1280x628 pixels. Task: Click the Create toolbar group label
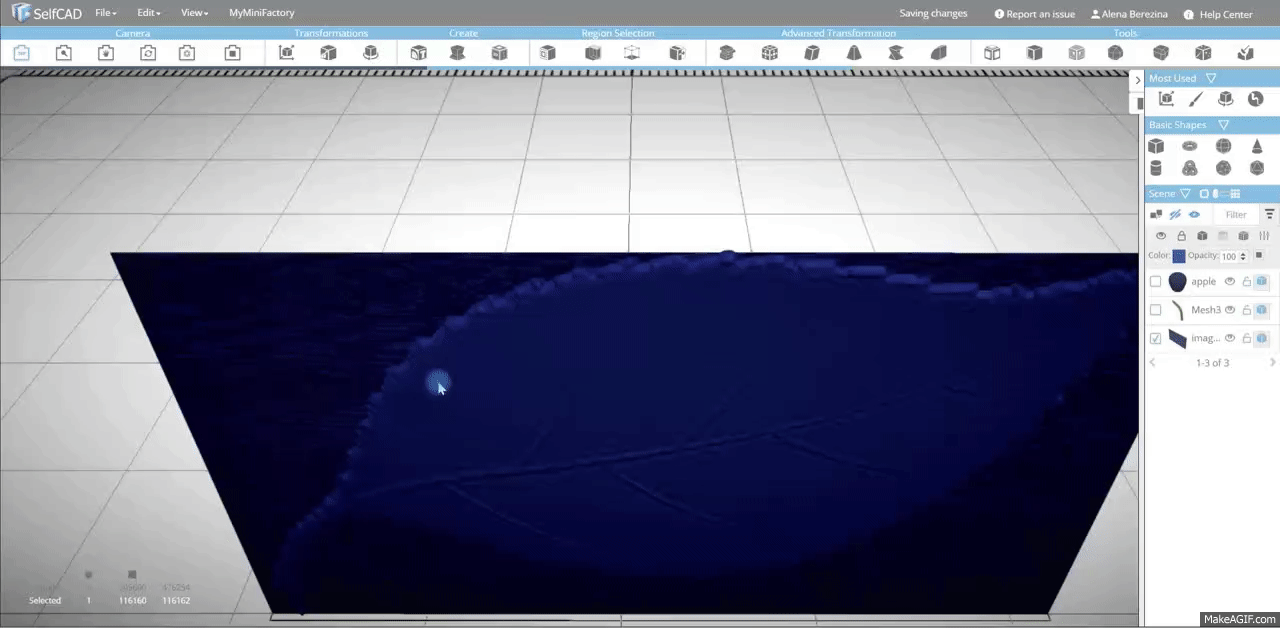(463, 33)
